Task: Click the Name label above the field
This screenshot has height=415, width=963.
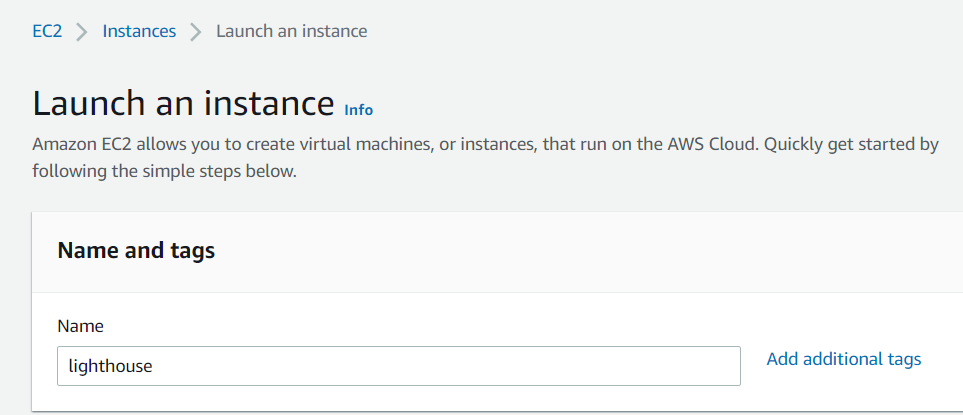Action: point(81,326)
